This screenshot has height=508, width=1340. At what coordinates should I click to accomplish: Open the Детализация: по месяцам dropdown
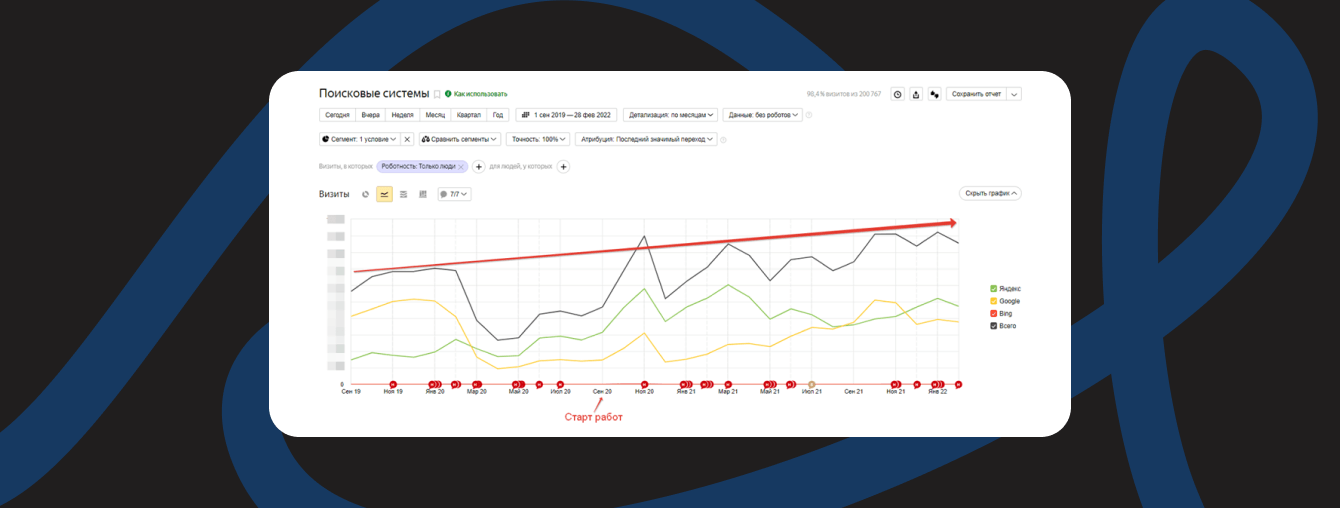coord(671,115)
